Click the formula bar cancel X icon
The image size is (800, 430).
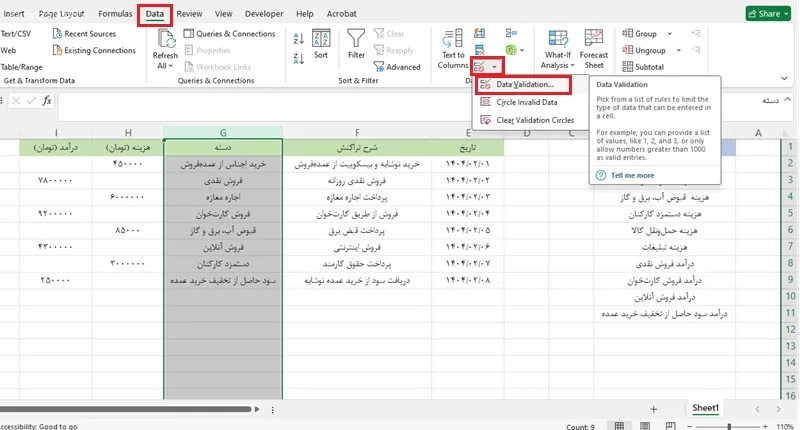pyautogui.click(x=16, y=100)
